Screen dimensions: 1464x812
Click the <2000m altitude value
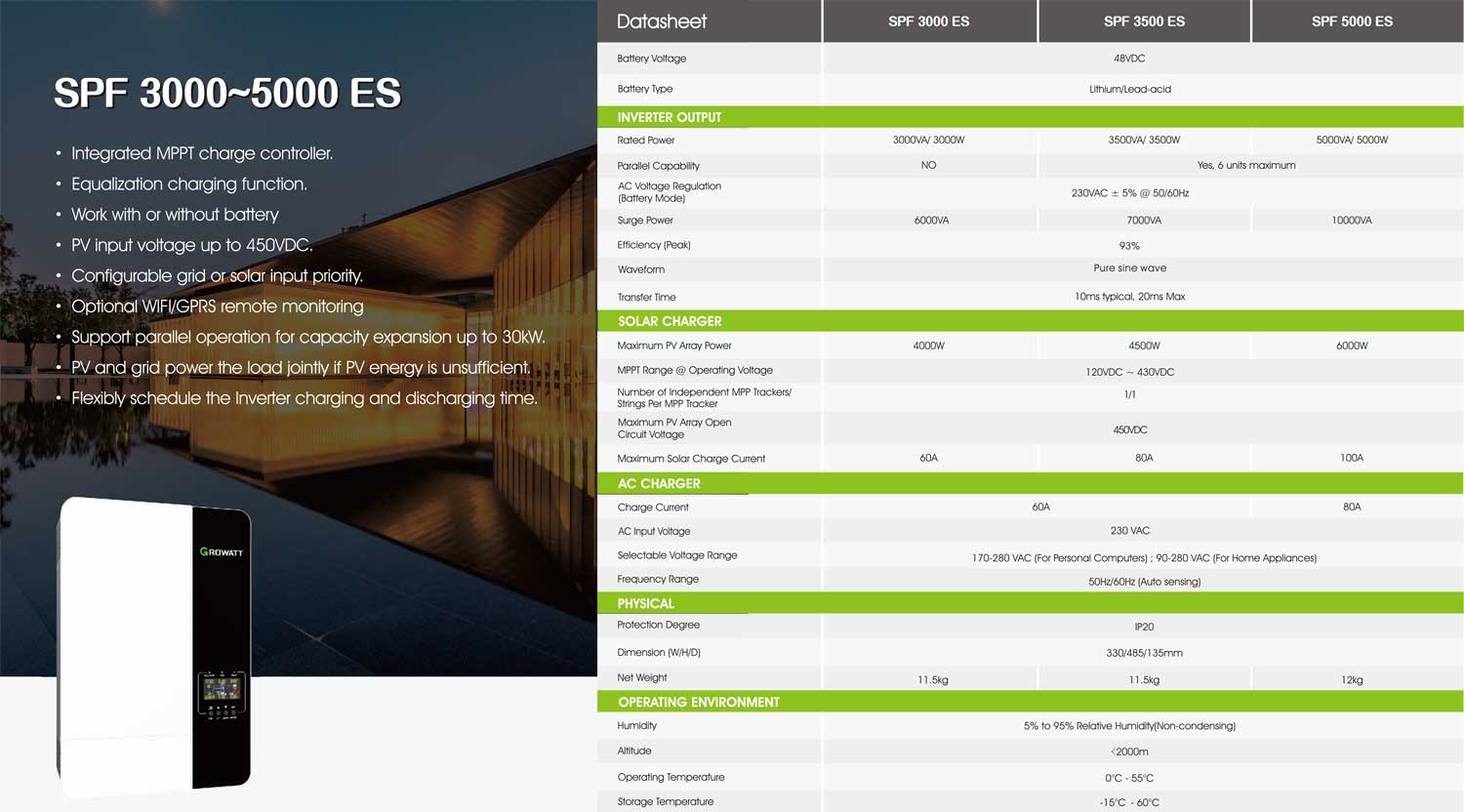1129,752
